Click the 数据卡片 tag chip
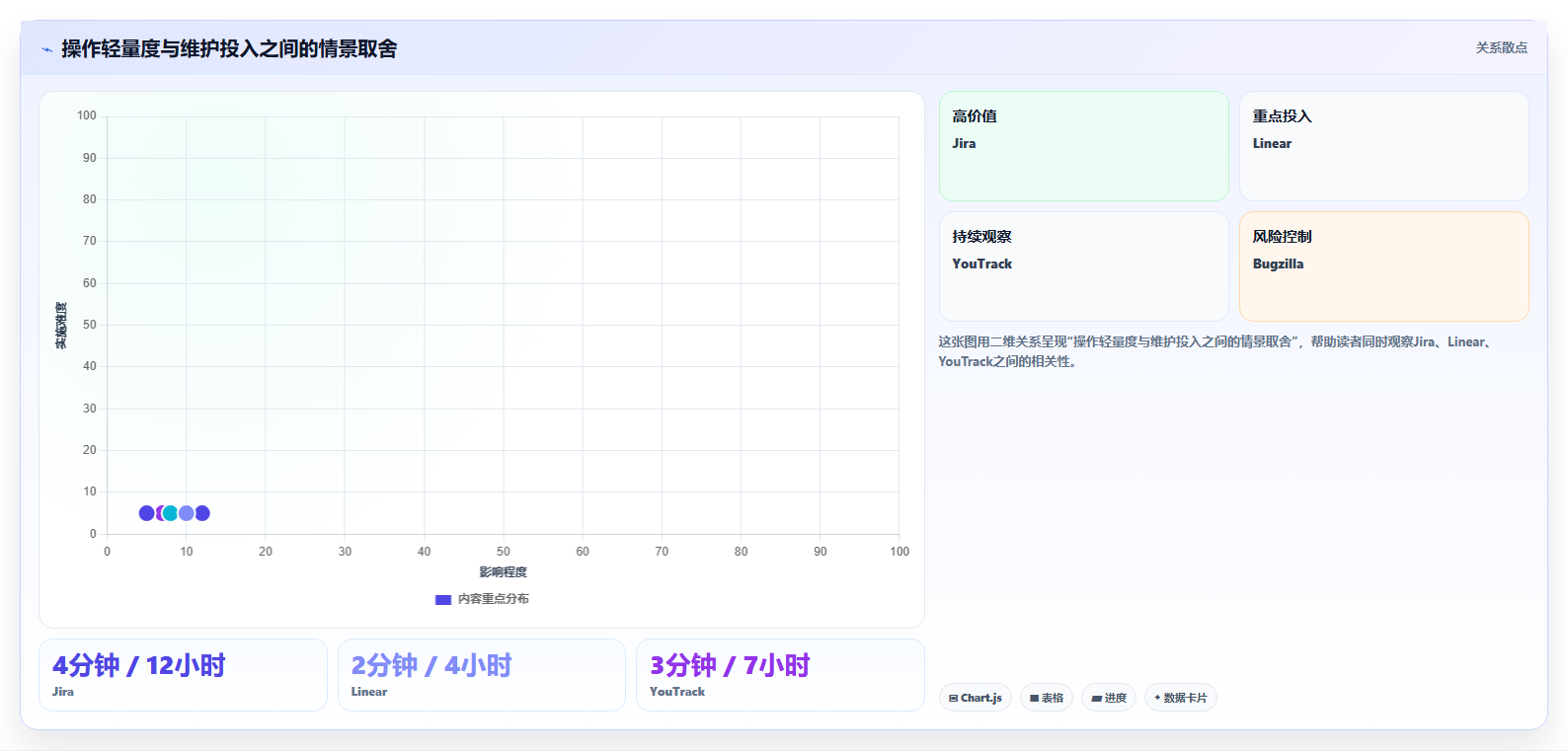Image resolution: width=1568 pixels, height=751 pixels. (1181, 698)
